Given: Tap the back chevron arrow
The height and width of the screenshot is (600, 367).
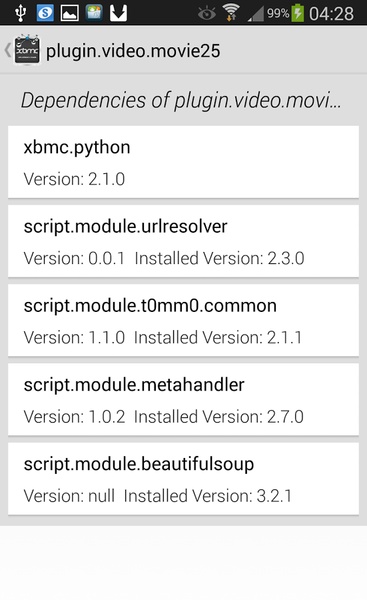Looking at the screenshot, I should [x=7, y=50].
